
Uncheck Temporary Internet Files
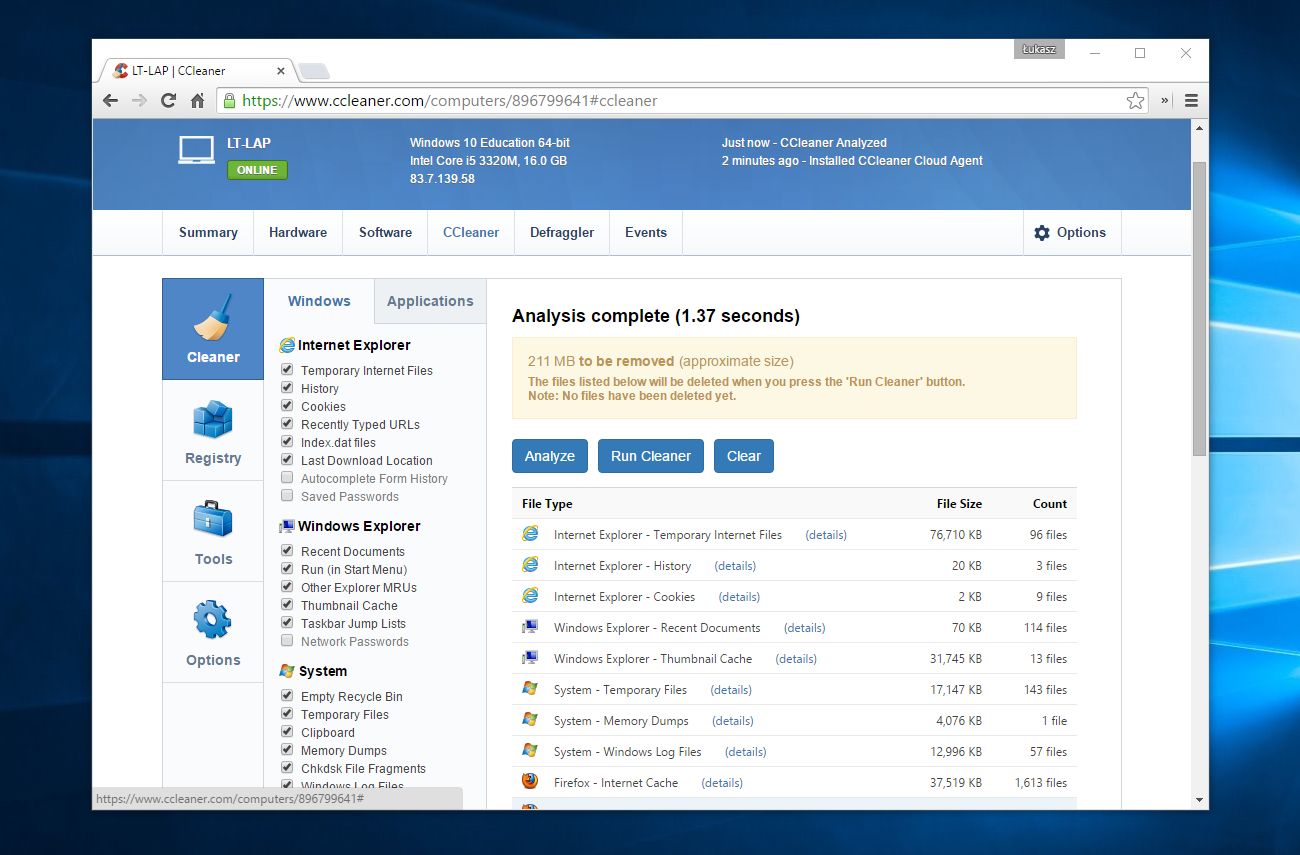pyautogui.click(x=287, y=370)
